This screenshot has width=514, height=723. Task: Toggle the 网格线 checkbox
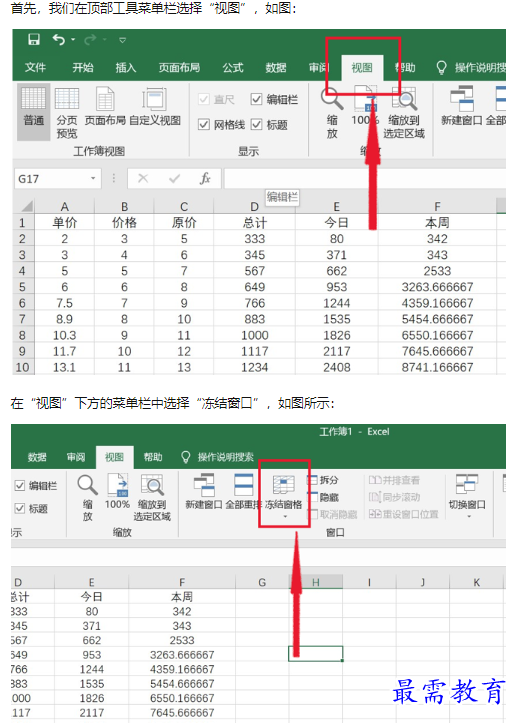tap(204, 124)
